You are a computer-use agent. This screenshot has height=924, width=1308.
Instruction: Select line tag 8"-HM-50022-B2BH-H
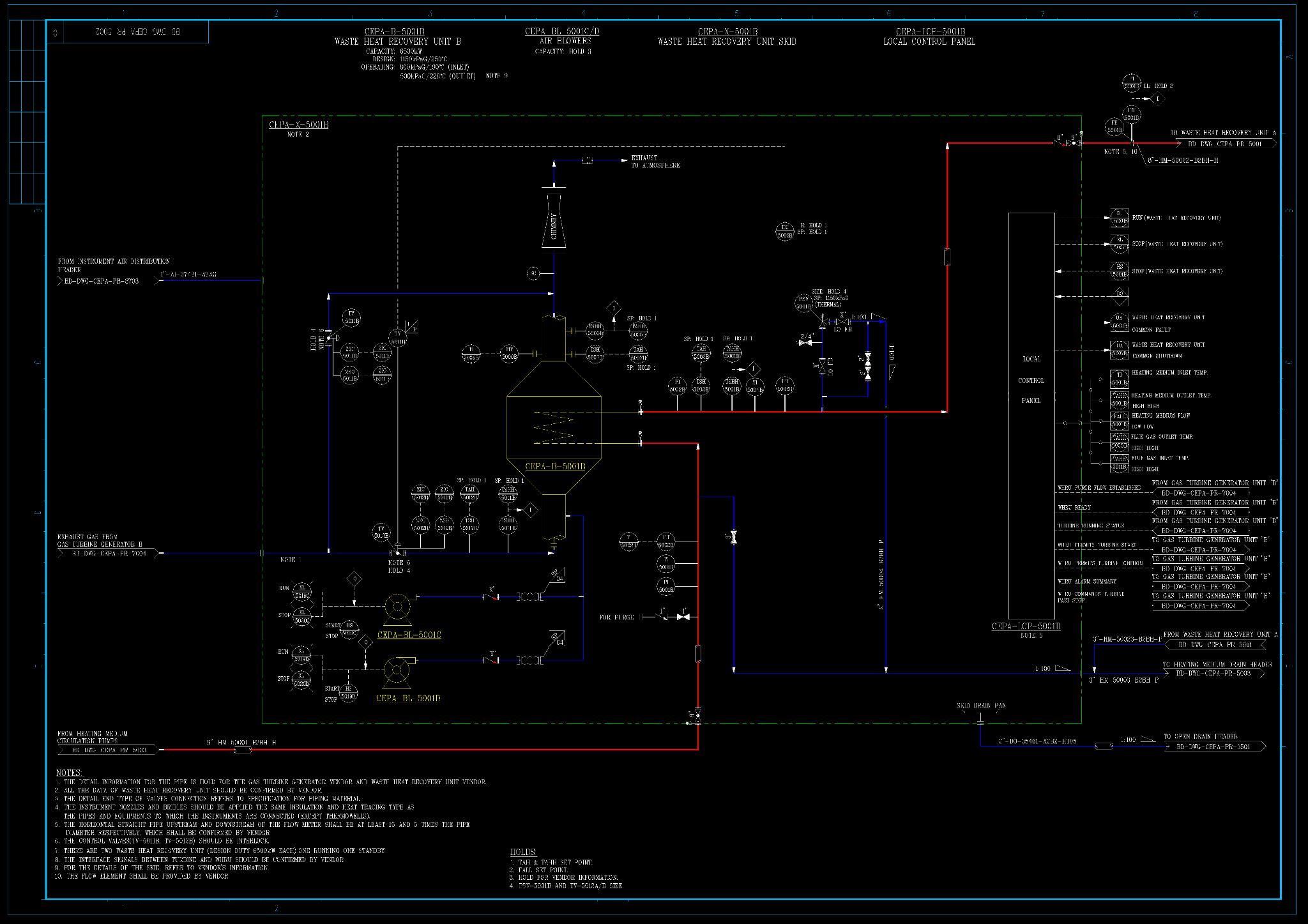(x=1183, y=161)
